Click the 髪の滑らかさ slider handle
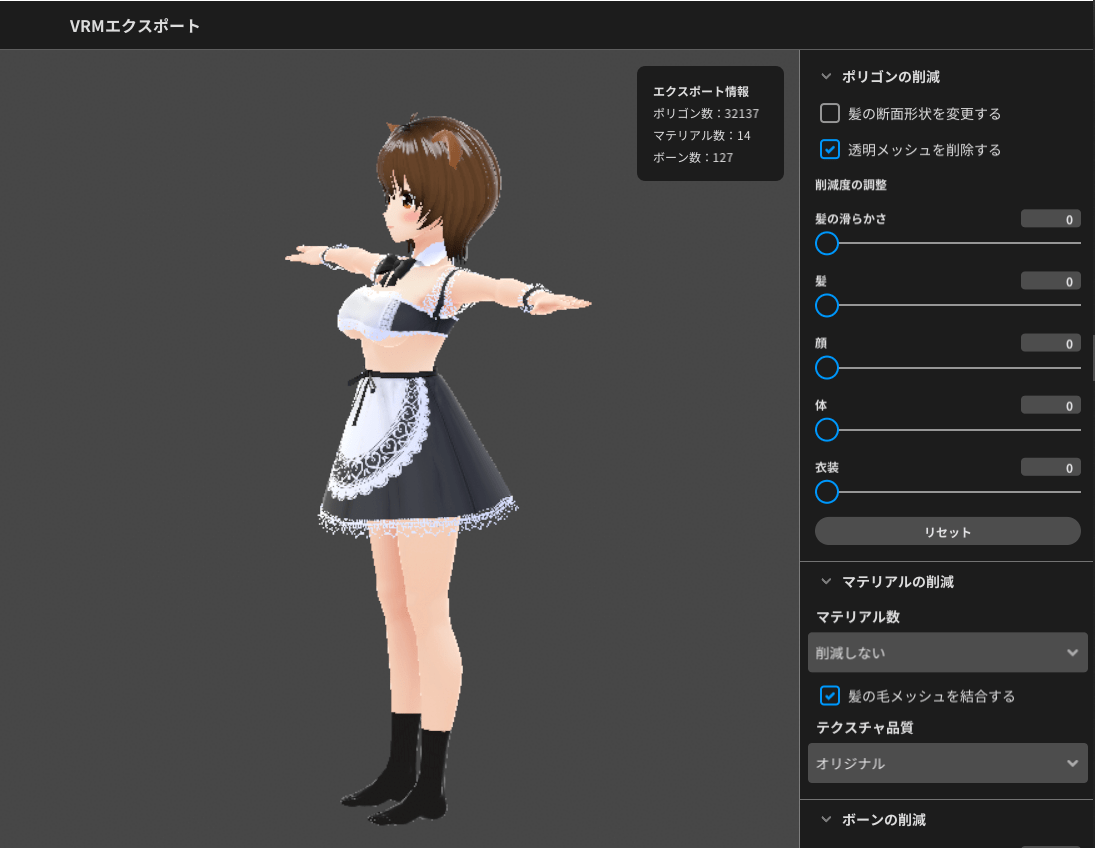Screen dimensions: 1095x848 (827, 243)
